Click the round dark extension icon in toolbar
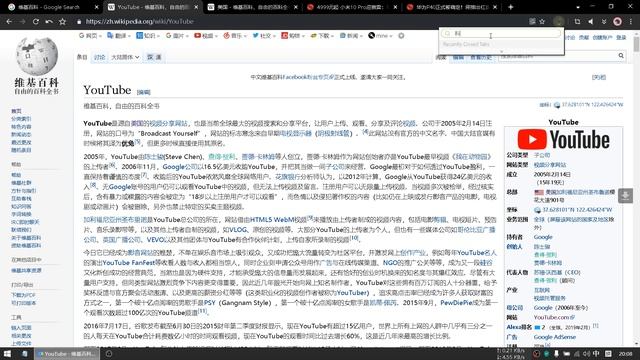The height and width of the screenshot is (360, 640). (558, 21)
